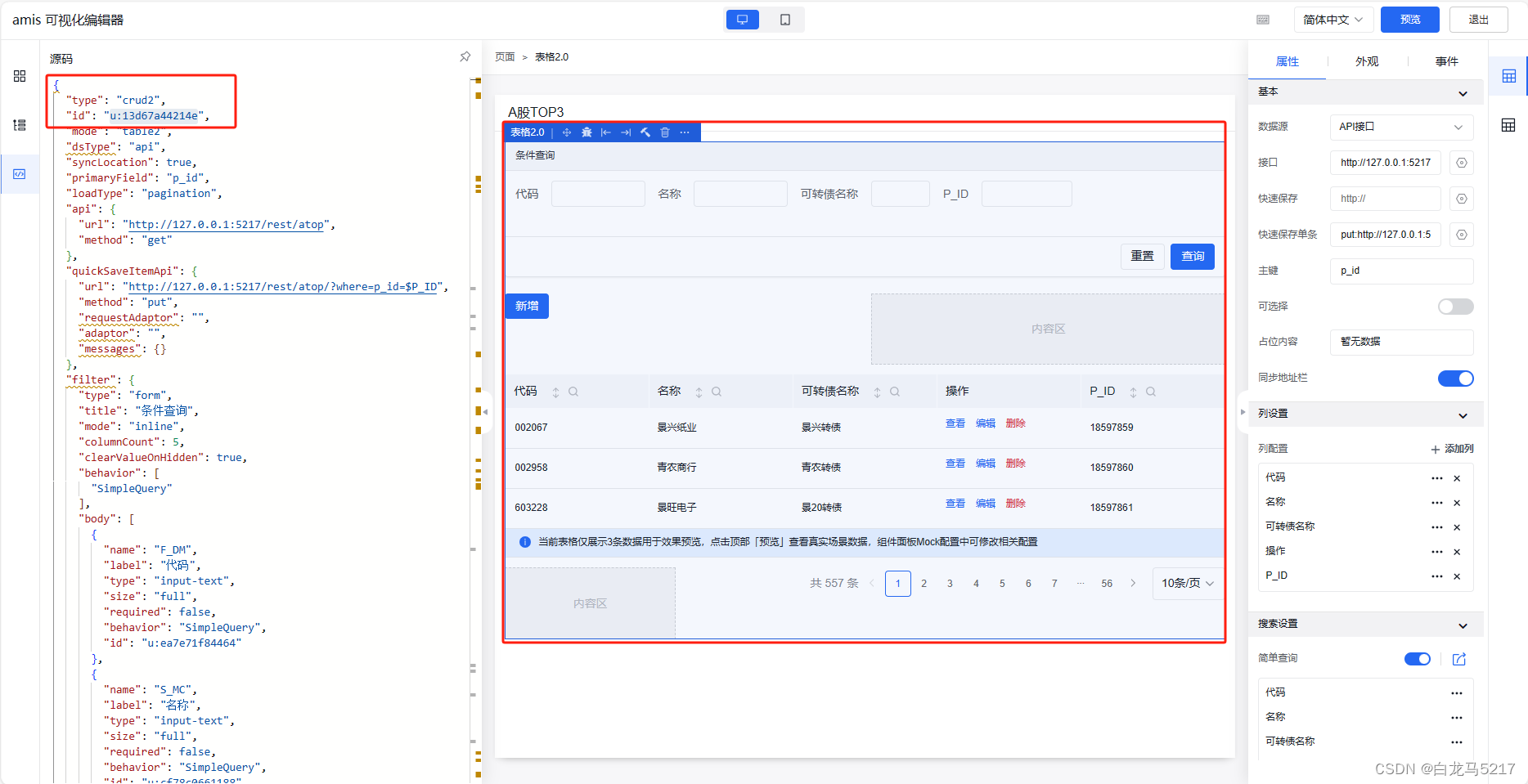Image resolution: width=1528 pixels, height=784 pixels.
Task: Open settings for 快速保存单条 API field
Action: (1462, 235)
